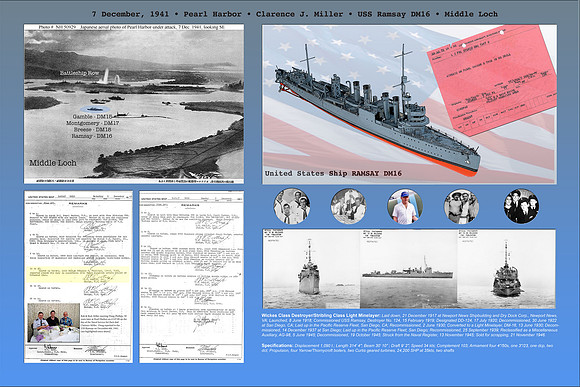Select the "Photo # NH 50929" caption line
580x387 pixels.
pyautogui.click(x=131, y=27)
